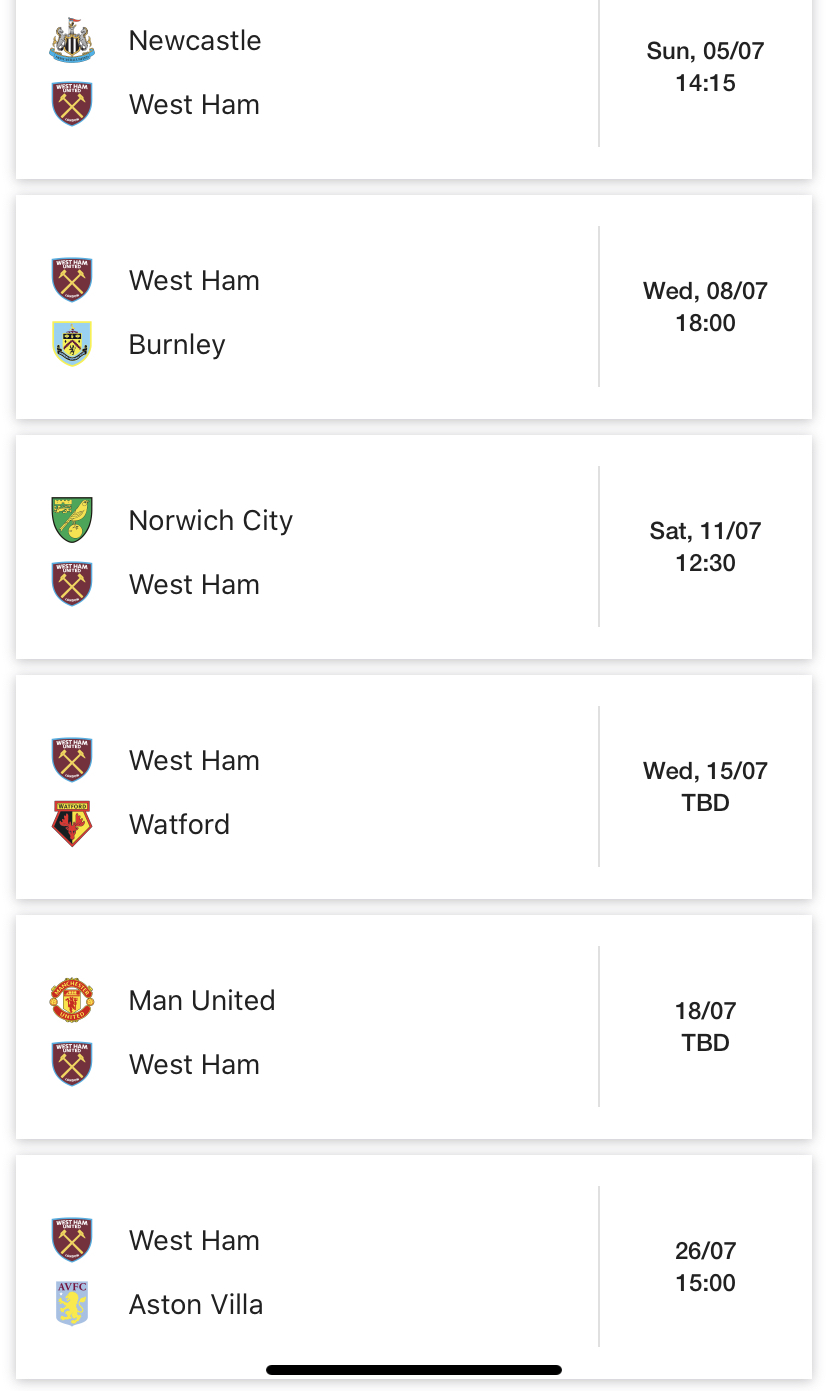Select the Watford team name
Screen dimensions: 828x1391
pyautogui.click(x=179, y=825)
